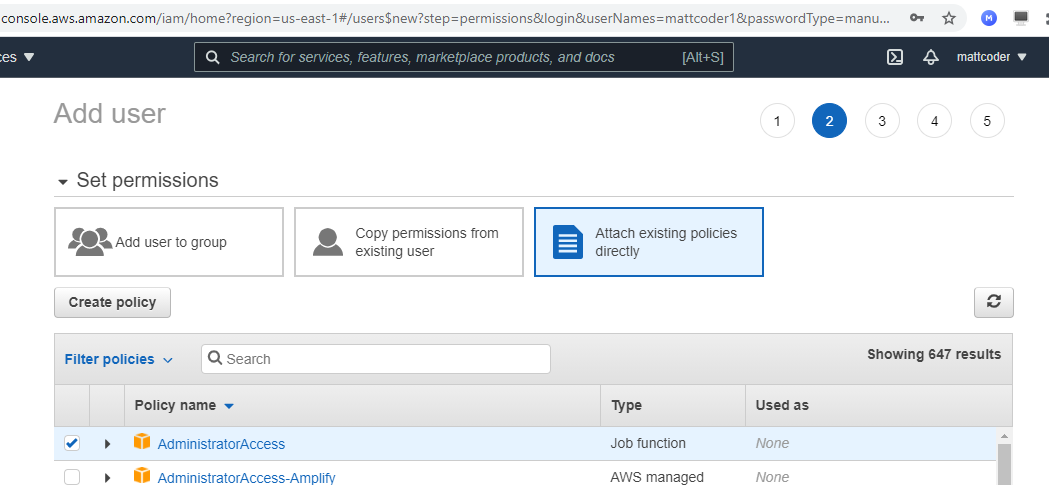Jump to wizard step 3
1049x485 pixels.
(x=882, y=121)
